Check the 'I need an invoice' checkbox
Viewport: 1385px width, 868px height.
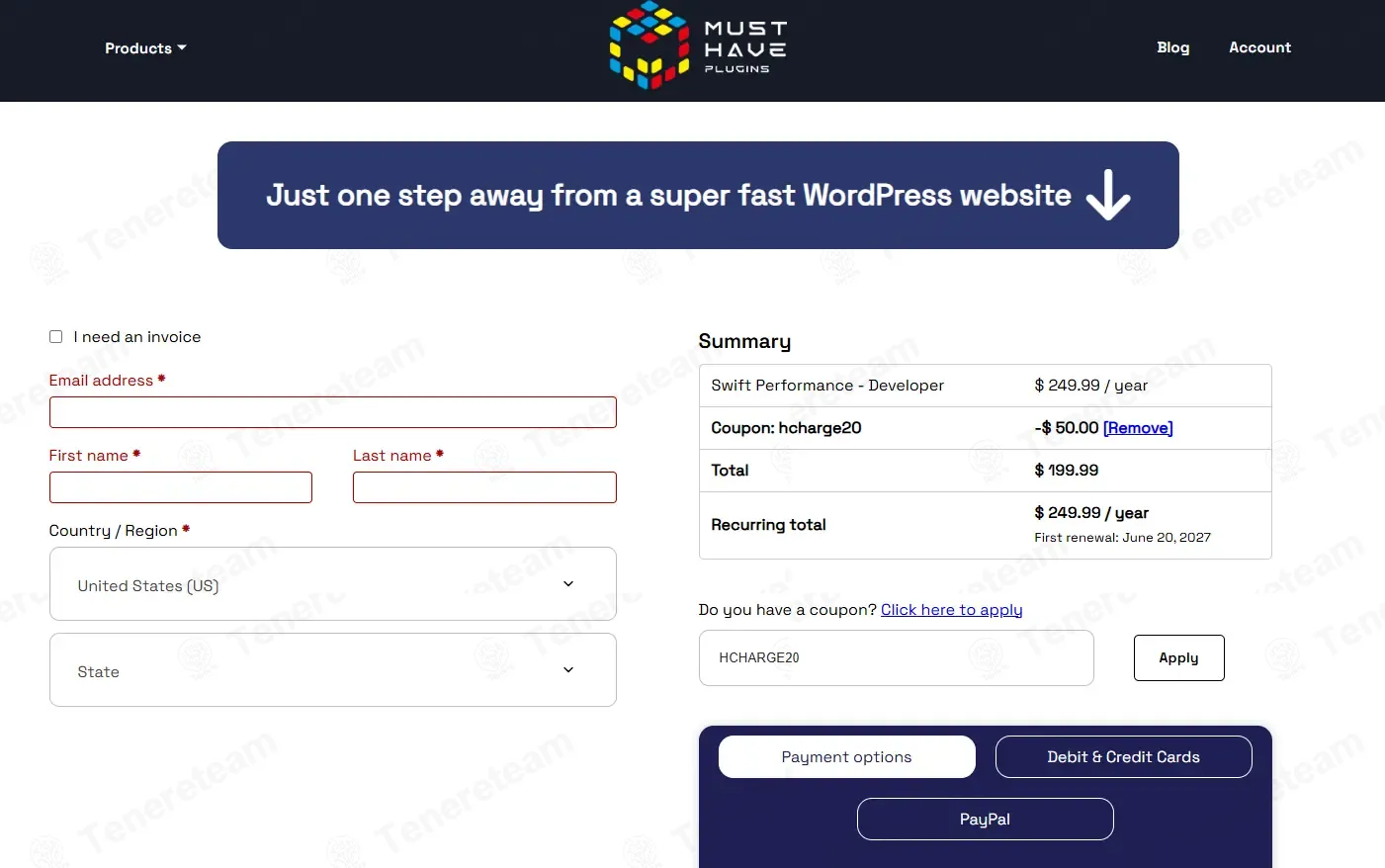[x=56, y=337]
